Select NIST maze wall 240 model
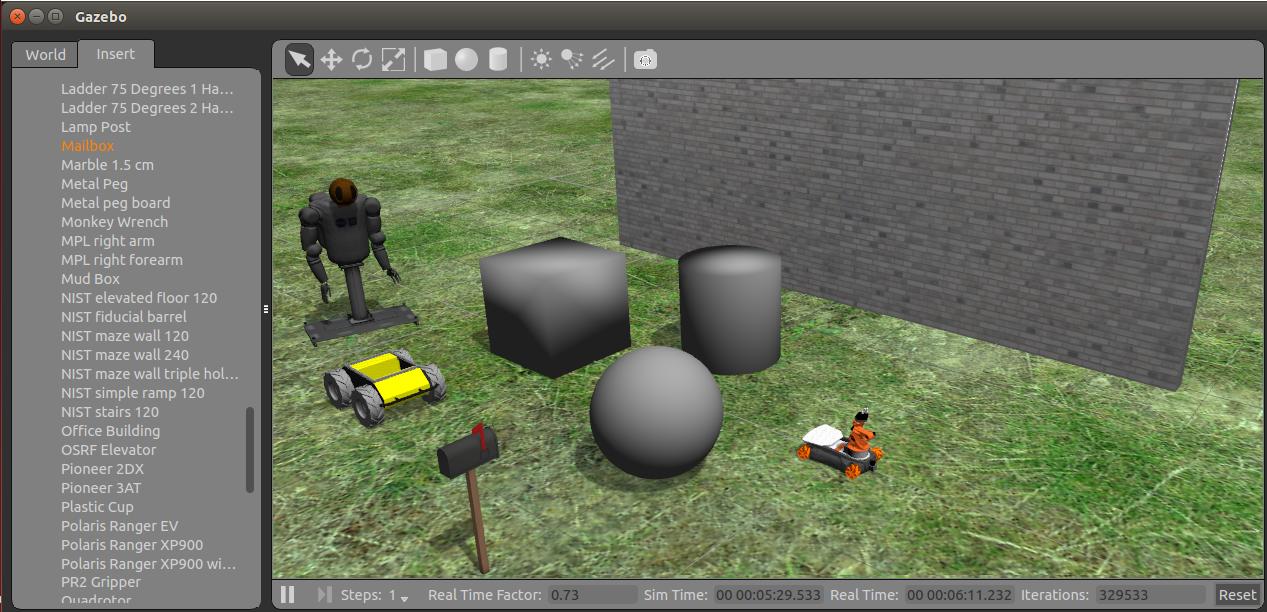 tap(125, 354)
